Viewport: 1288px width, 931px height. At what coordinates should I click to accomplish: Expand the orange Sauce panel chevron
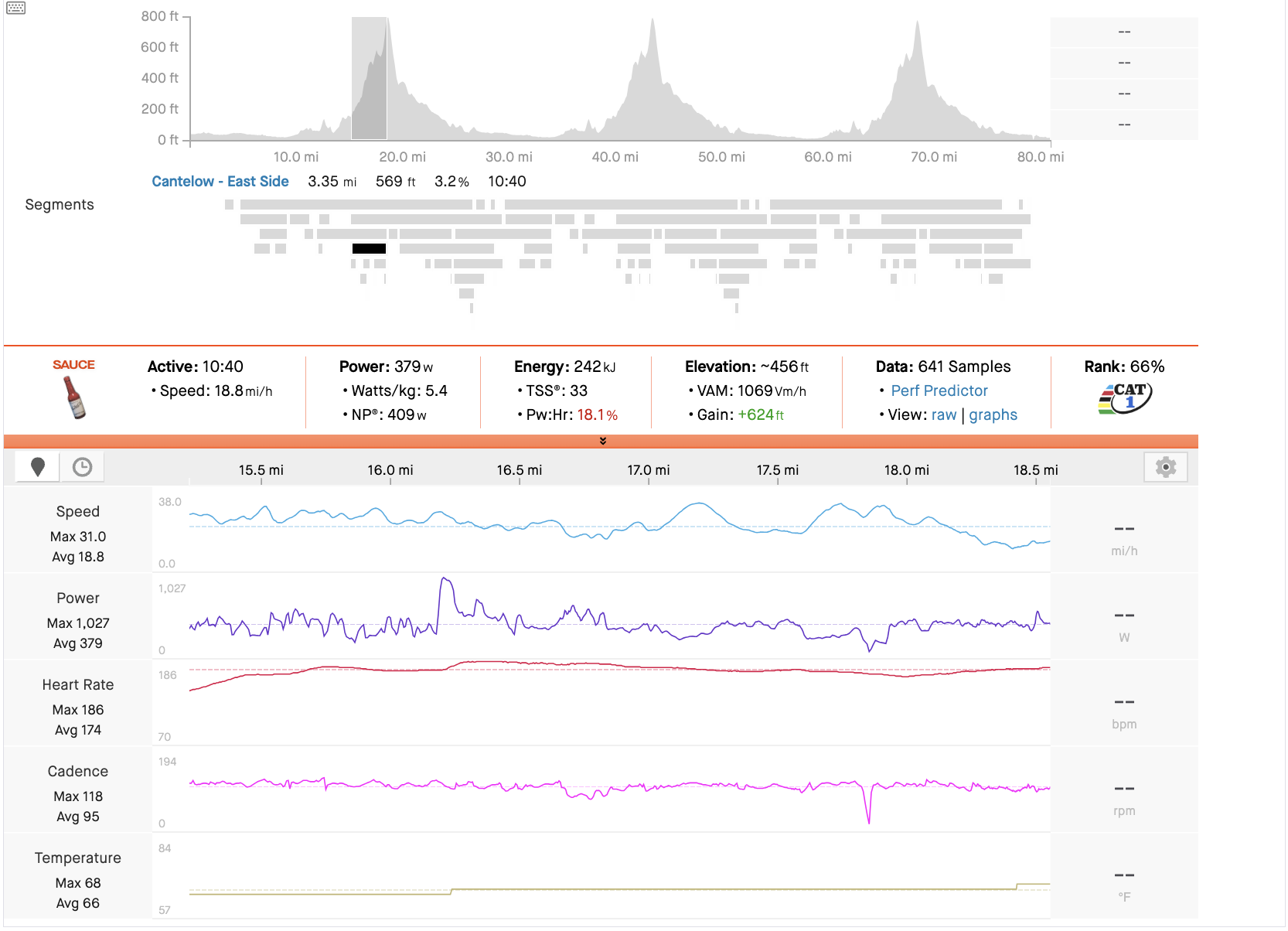point(602,441)
